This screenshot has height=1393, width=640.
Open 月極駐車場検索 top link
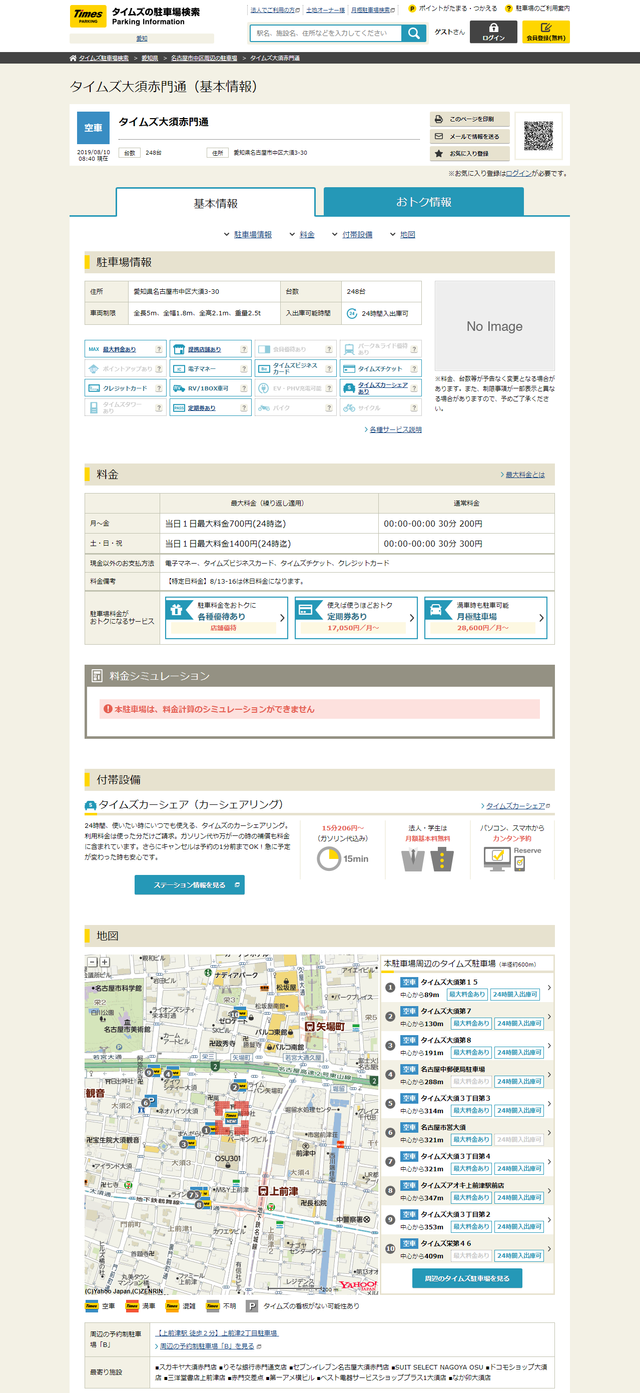coord(373,9)
